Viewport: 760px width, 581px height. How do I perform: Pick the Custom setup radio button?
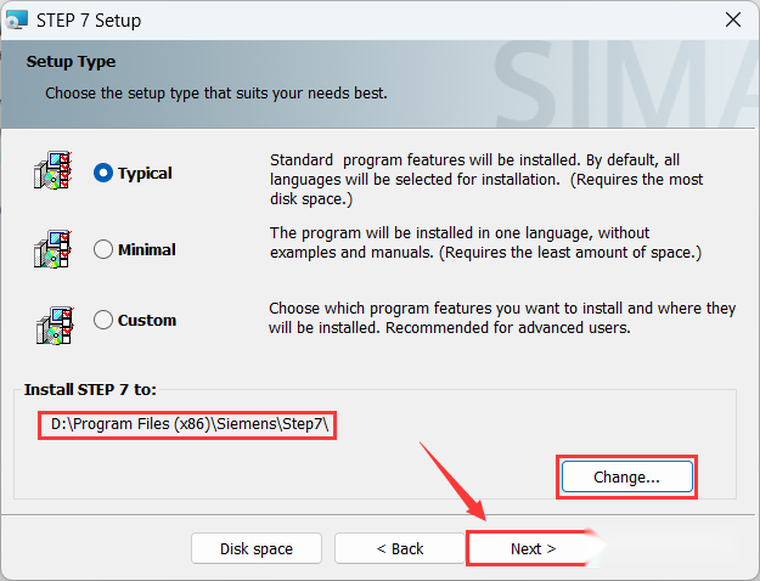click(x=103, y=320)
